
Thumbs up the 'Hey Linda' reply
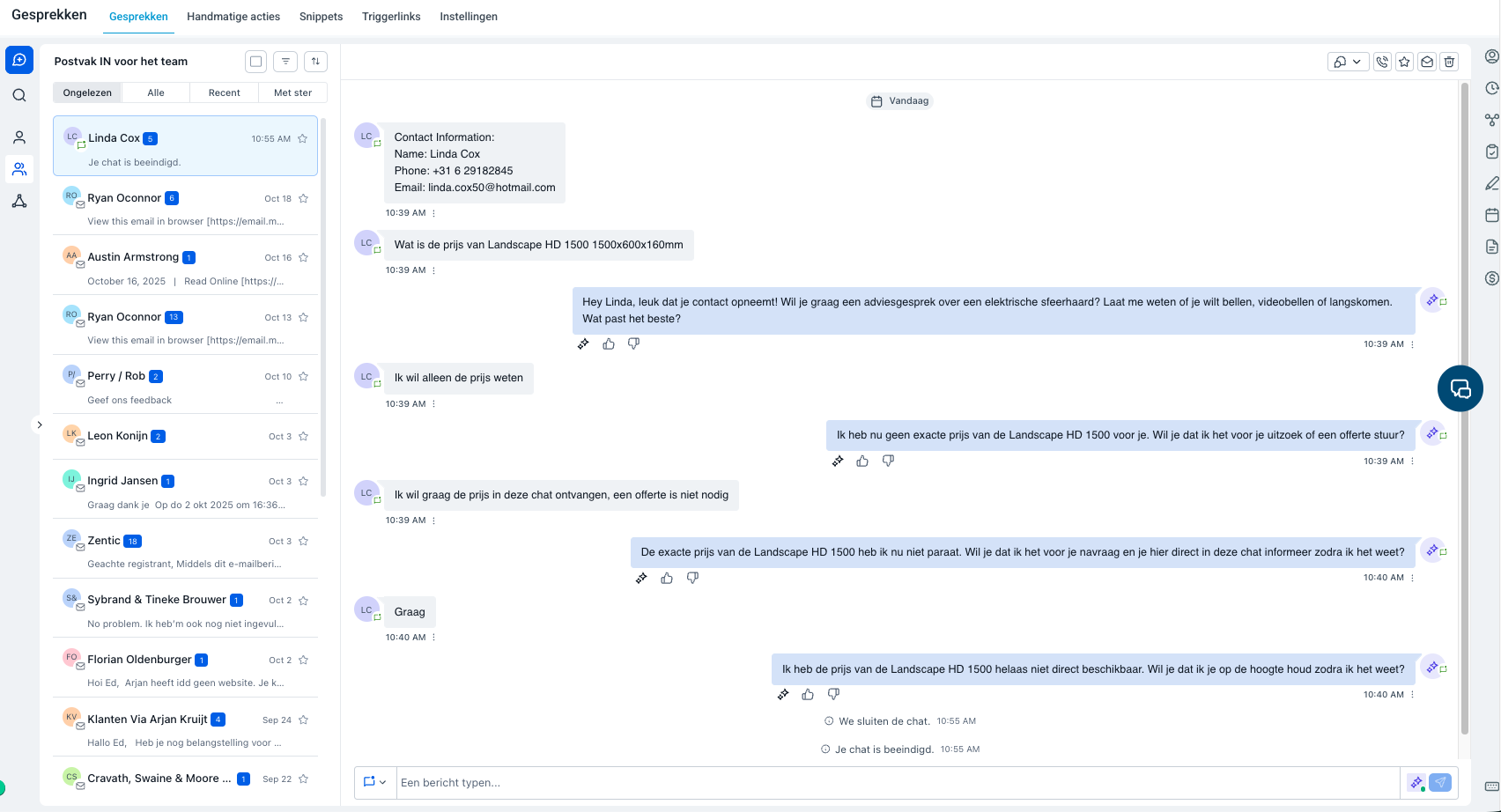tap(609, 344)
